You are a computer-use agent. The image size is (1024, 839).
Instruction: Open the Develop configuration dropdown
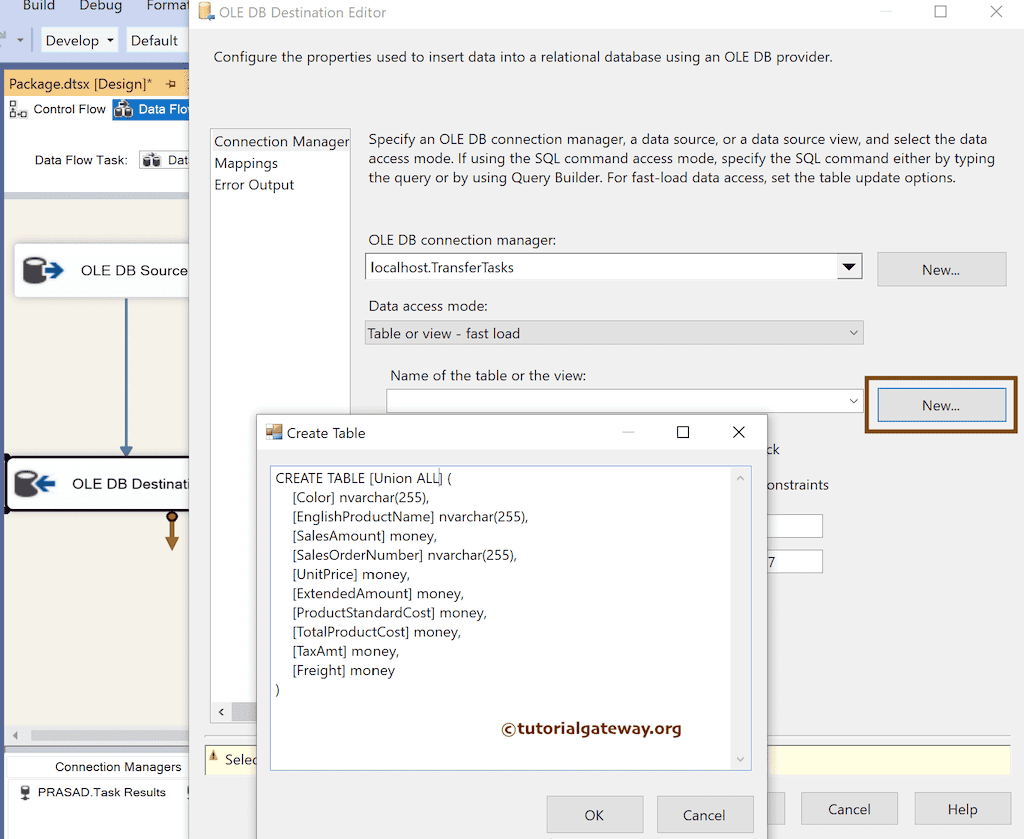tap(80, 40)
